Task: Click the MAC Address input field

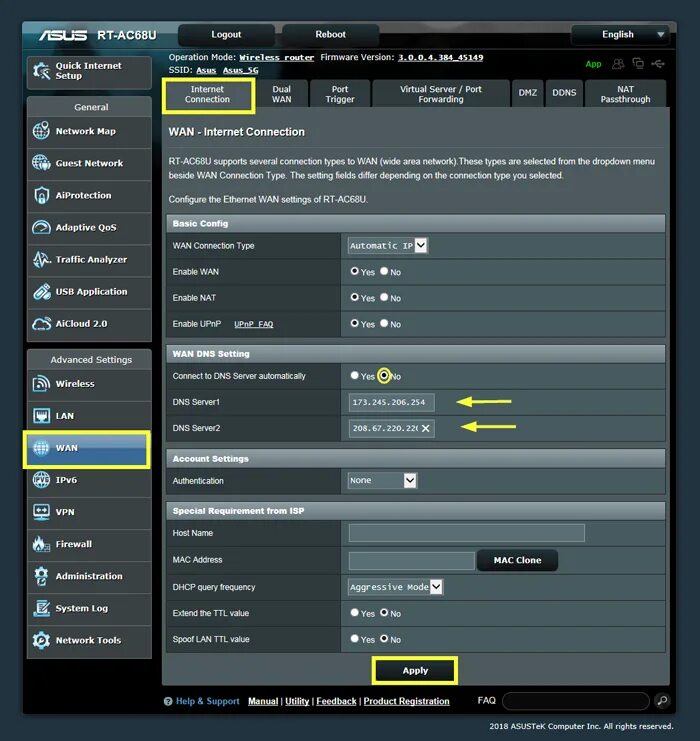Action: [x=412, y=560]
